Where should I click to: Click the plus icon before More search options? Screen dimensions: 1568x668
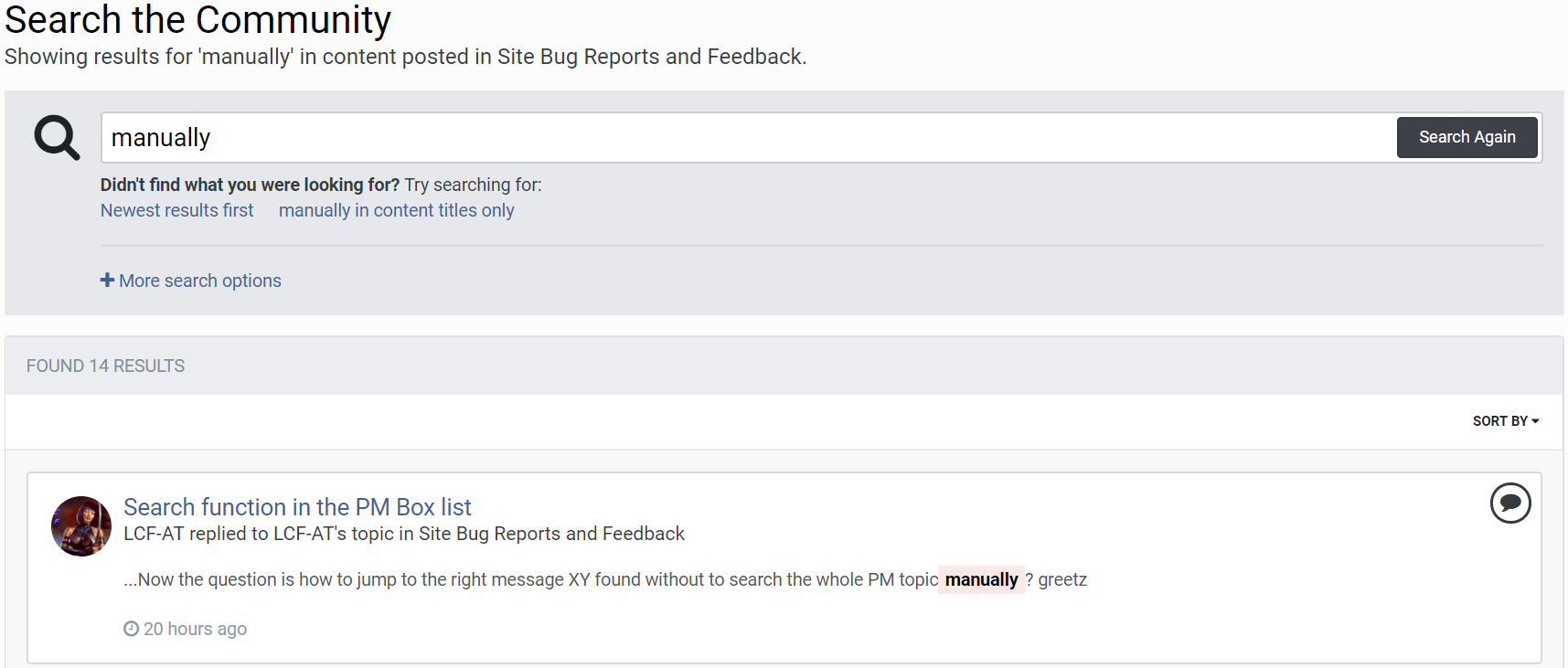coord(107,281)
